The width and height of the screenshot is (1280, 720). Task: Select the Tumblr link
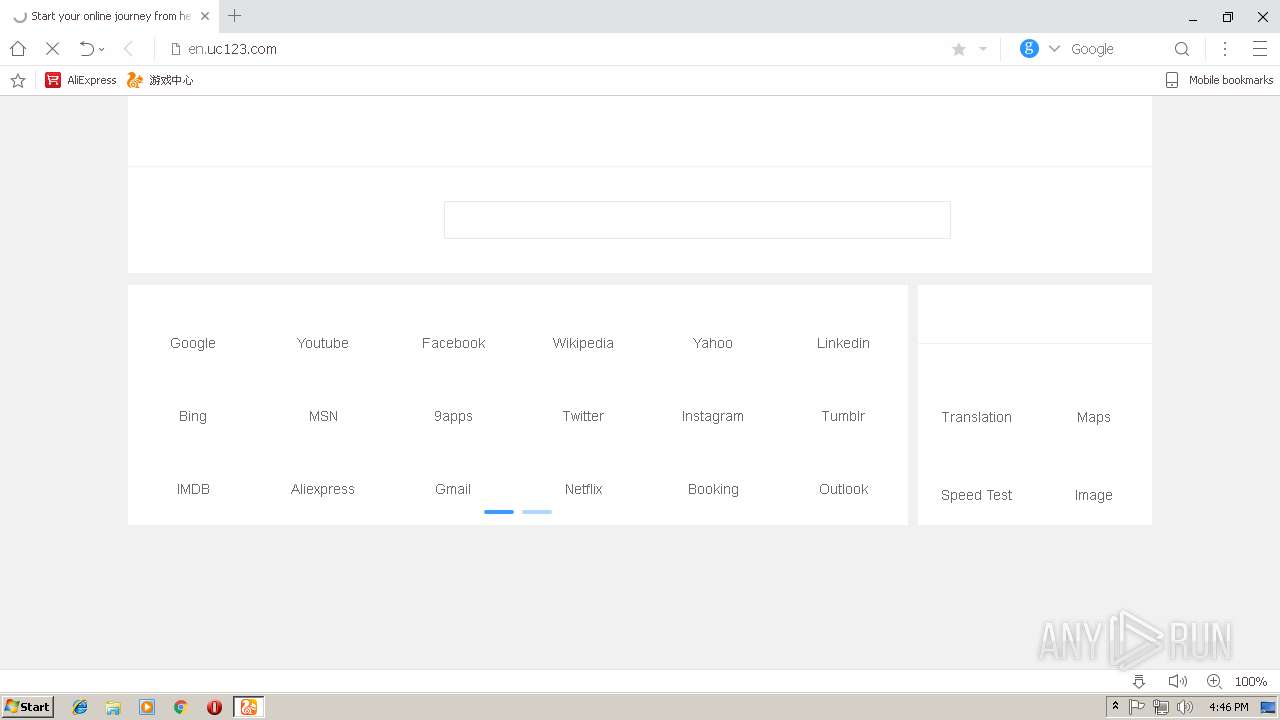pos(843,416)
